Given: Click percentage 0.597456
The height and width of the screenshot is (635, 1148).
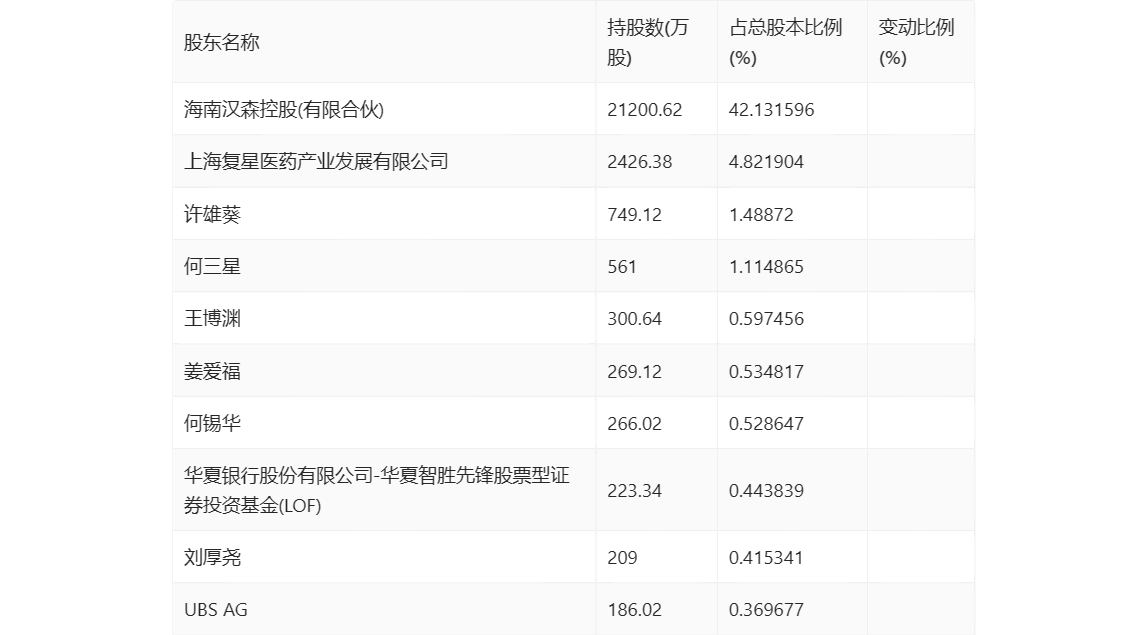Looking at the screenshot, I should point(766,319).
